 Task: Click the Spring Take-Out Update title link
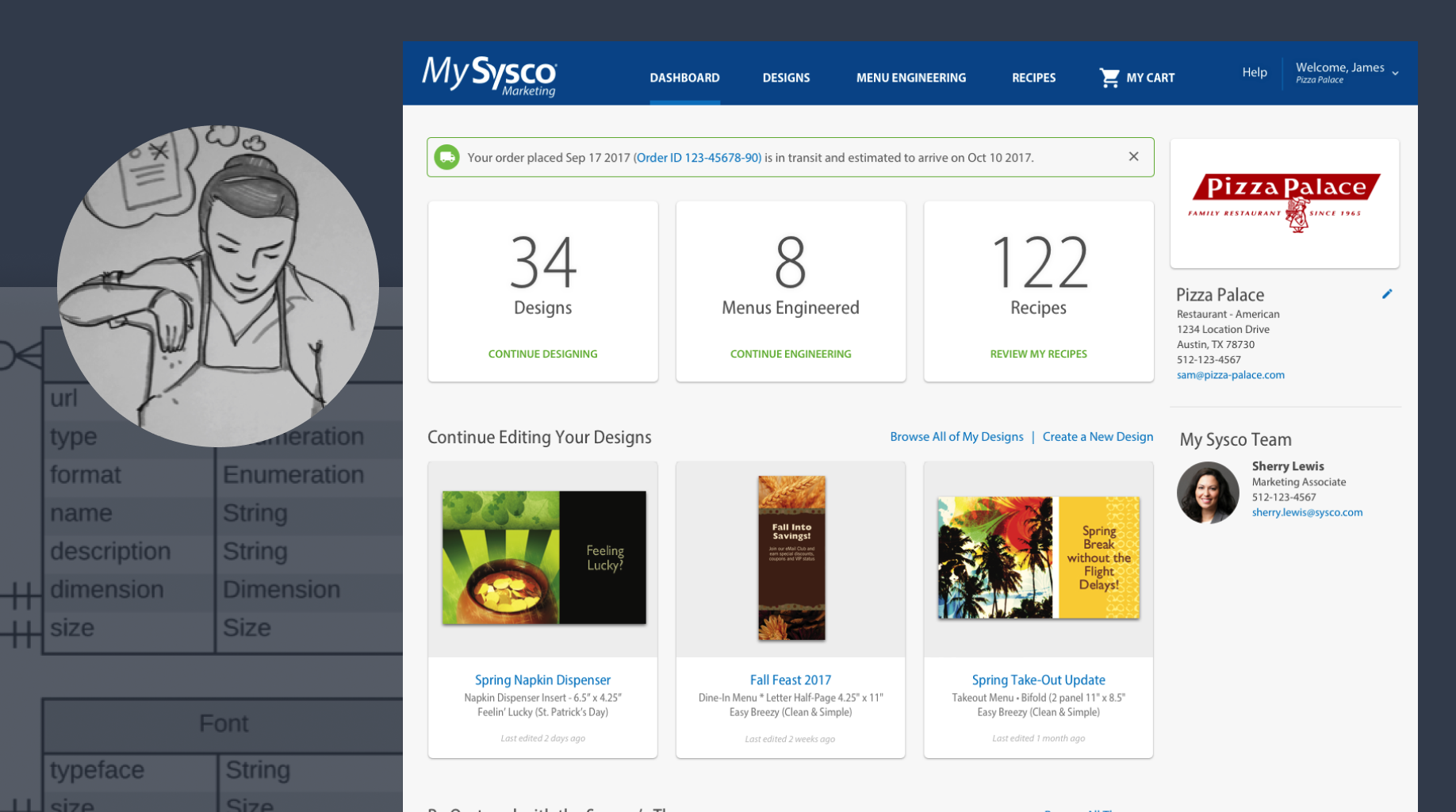(x=1038, y=680)
